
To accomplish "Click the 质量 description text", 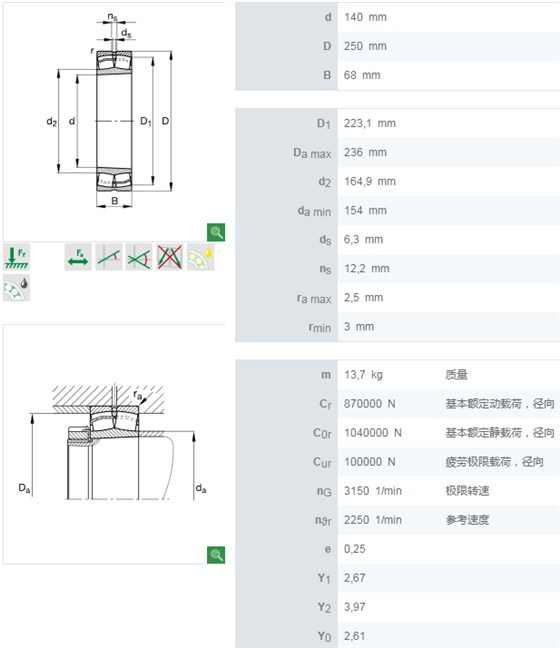I will [457, 375].
